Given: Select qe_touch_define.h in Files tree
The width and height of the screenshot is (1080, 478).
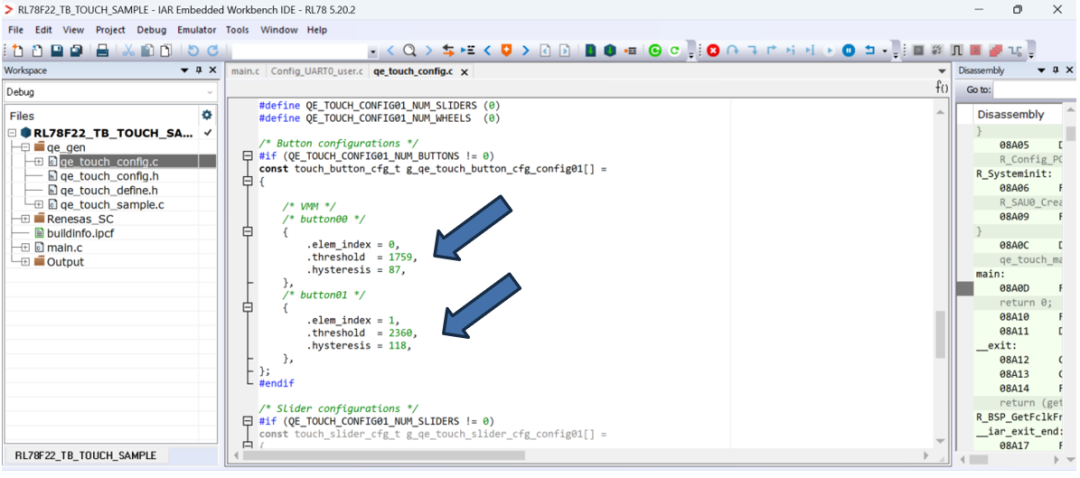Looking at the screenshot, I should 108,190.
